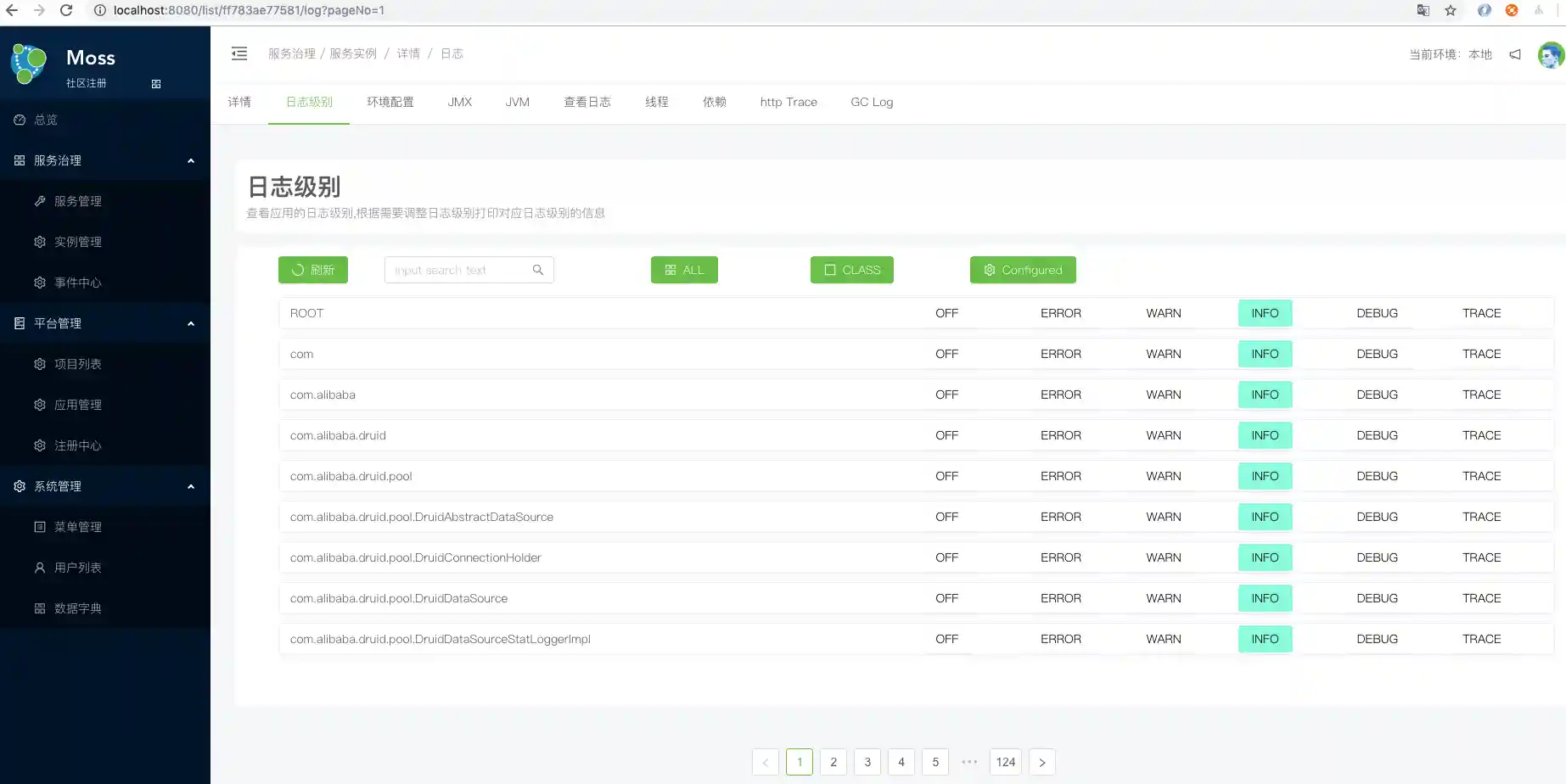1566x784 pixels.
Task: Turn OFF logging for com.alibaba.druid.pool.DruidDataSource
Action: click(x=946, y=598)
